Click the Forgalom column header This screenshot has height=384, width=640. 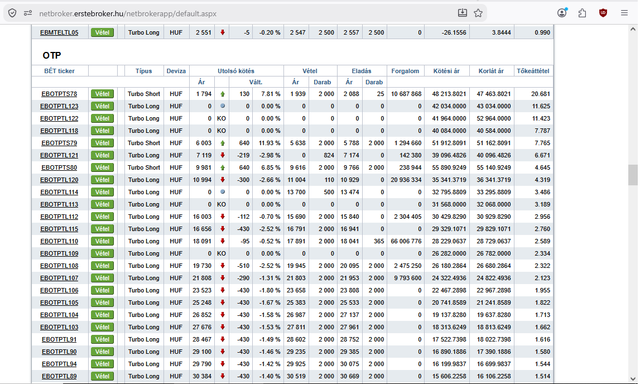pos(405,71)
